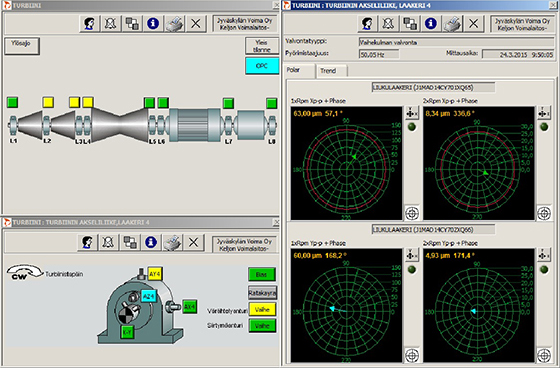Image resolution: width=560 pixels, height=368 pixels.
Task: Click green Vaihe button for Siirtymäanturi
Action: [262, 325]
